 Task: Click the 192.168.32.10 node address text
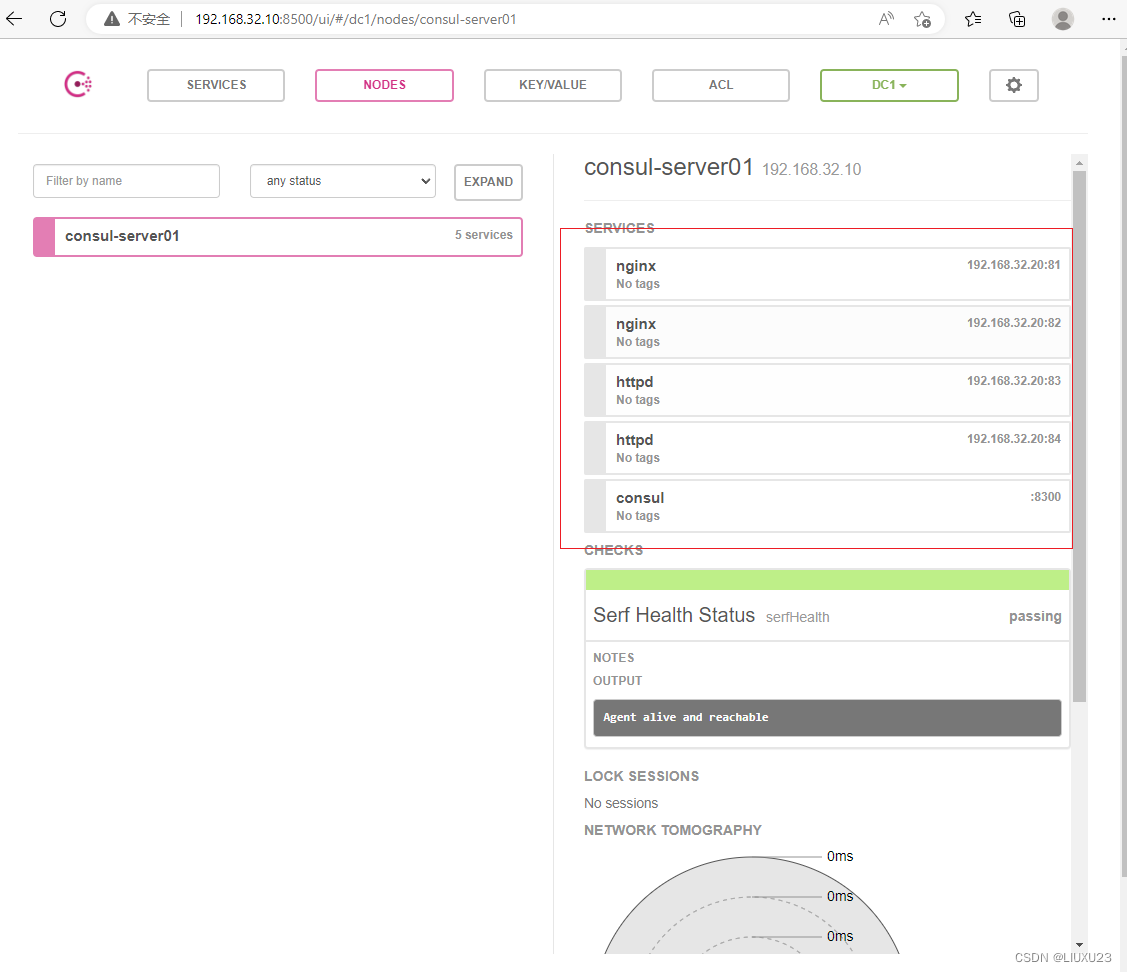point(811,170)
